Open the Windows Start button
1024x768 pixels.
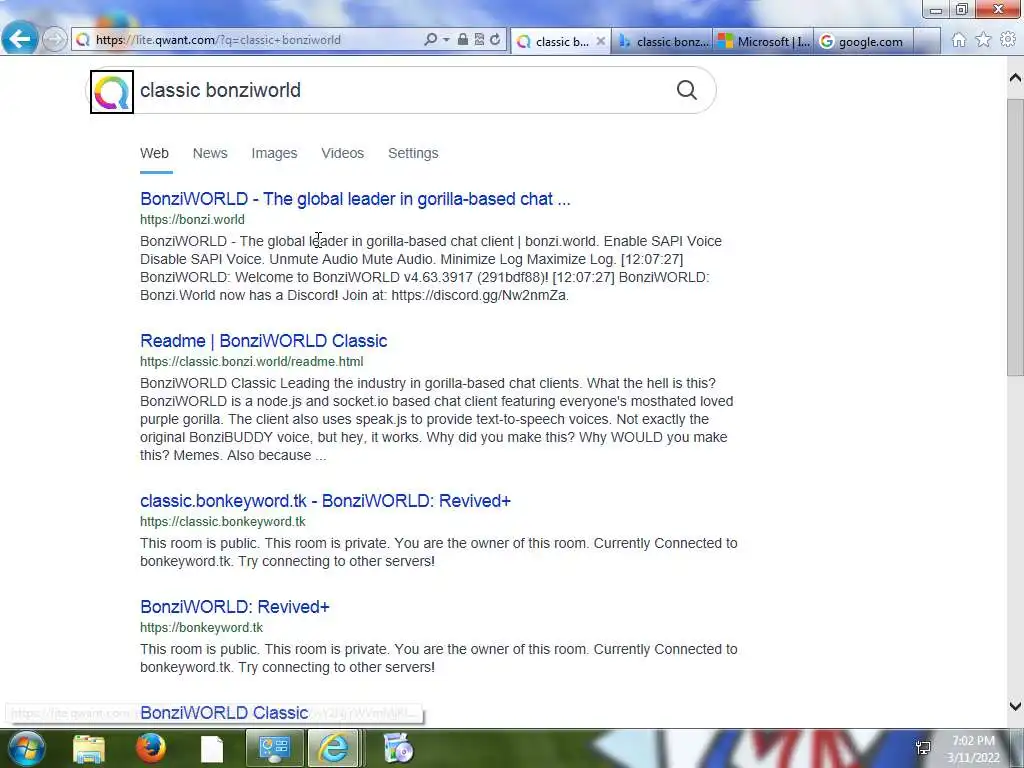[25, 748]
